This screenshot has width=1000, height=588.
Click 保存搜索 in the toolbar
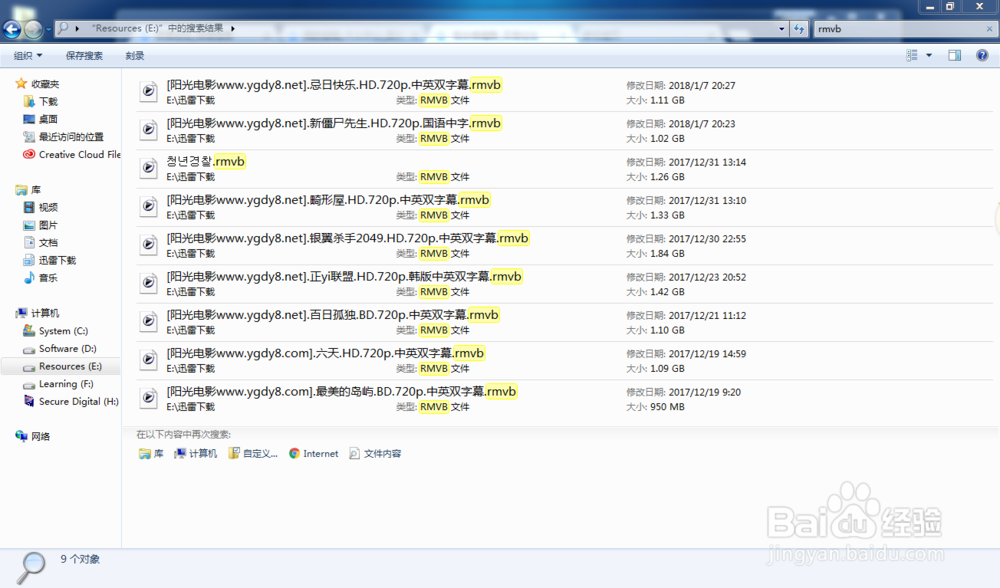pos(84,55)
